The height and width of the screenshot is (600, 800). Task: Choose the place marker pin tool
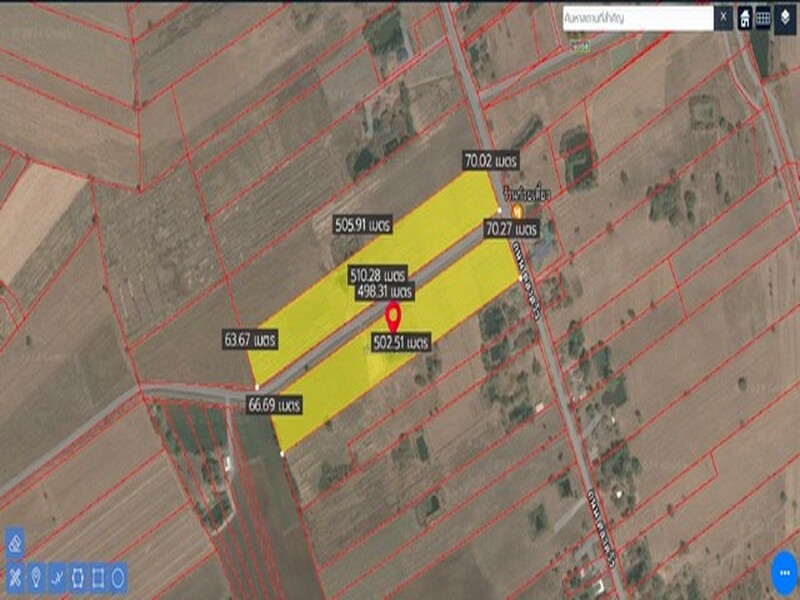36,577
